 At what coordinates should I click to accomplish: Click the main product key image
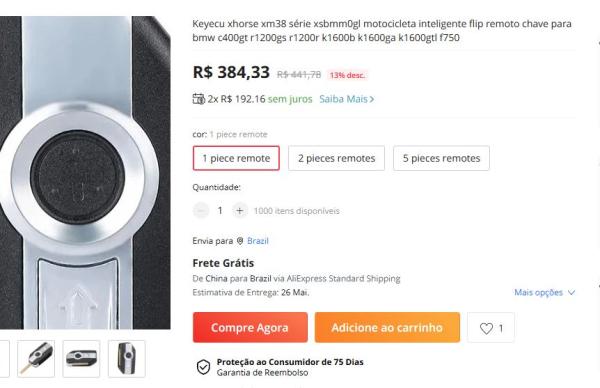pyautogui.click(x=85, y=172)
